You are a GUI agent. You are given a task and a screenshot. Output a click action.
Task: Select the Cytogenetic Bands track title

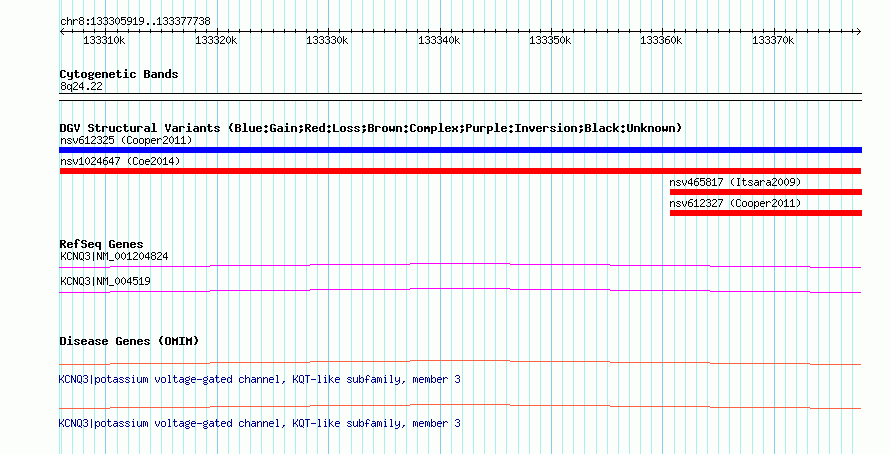pos(119,74)
